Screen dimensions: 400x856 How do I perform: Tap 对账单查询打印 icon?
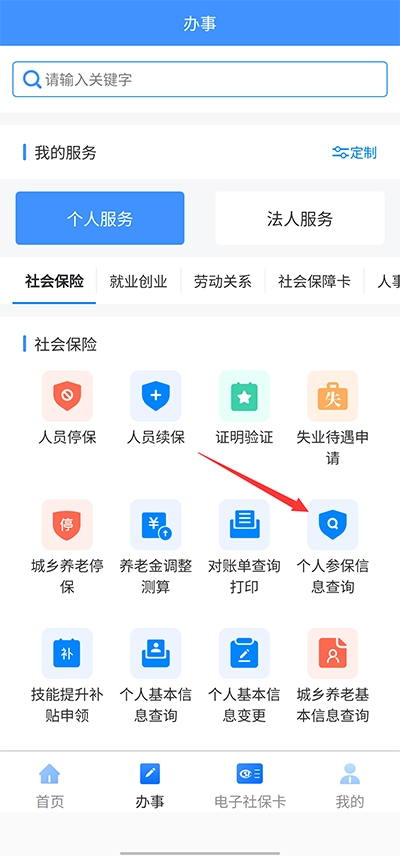click(x=244, y=524)
